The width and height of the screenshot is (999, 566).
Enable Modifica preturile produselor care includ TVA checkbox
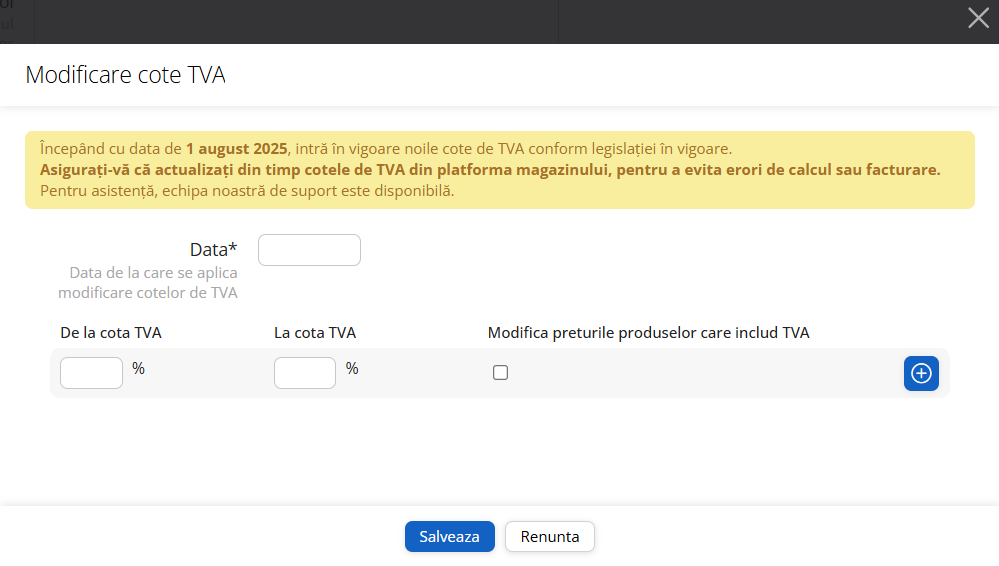click(x=500, y=372)
